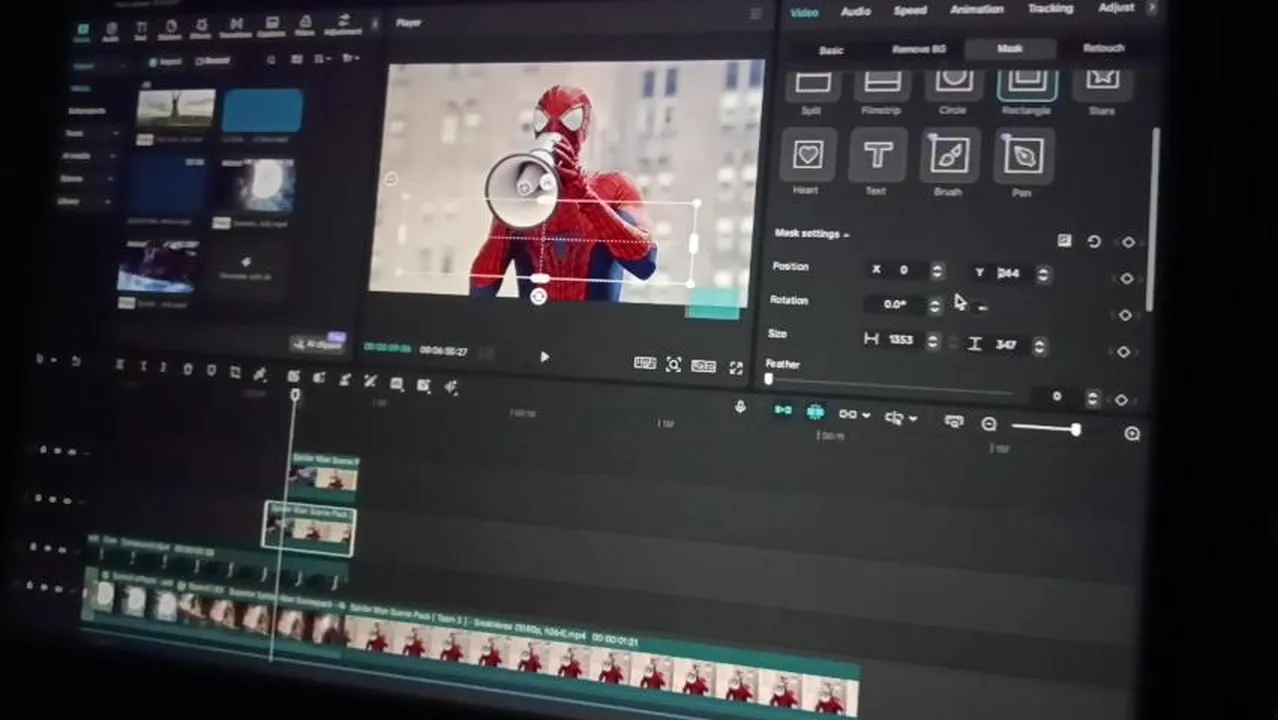
Task: Switch to the Animation tab
Action: click(x=976, y=9)
